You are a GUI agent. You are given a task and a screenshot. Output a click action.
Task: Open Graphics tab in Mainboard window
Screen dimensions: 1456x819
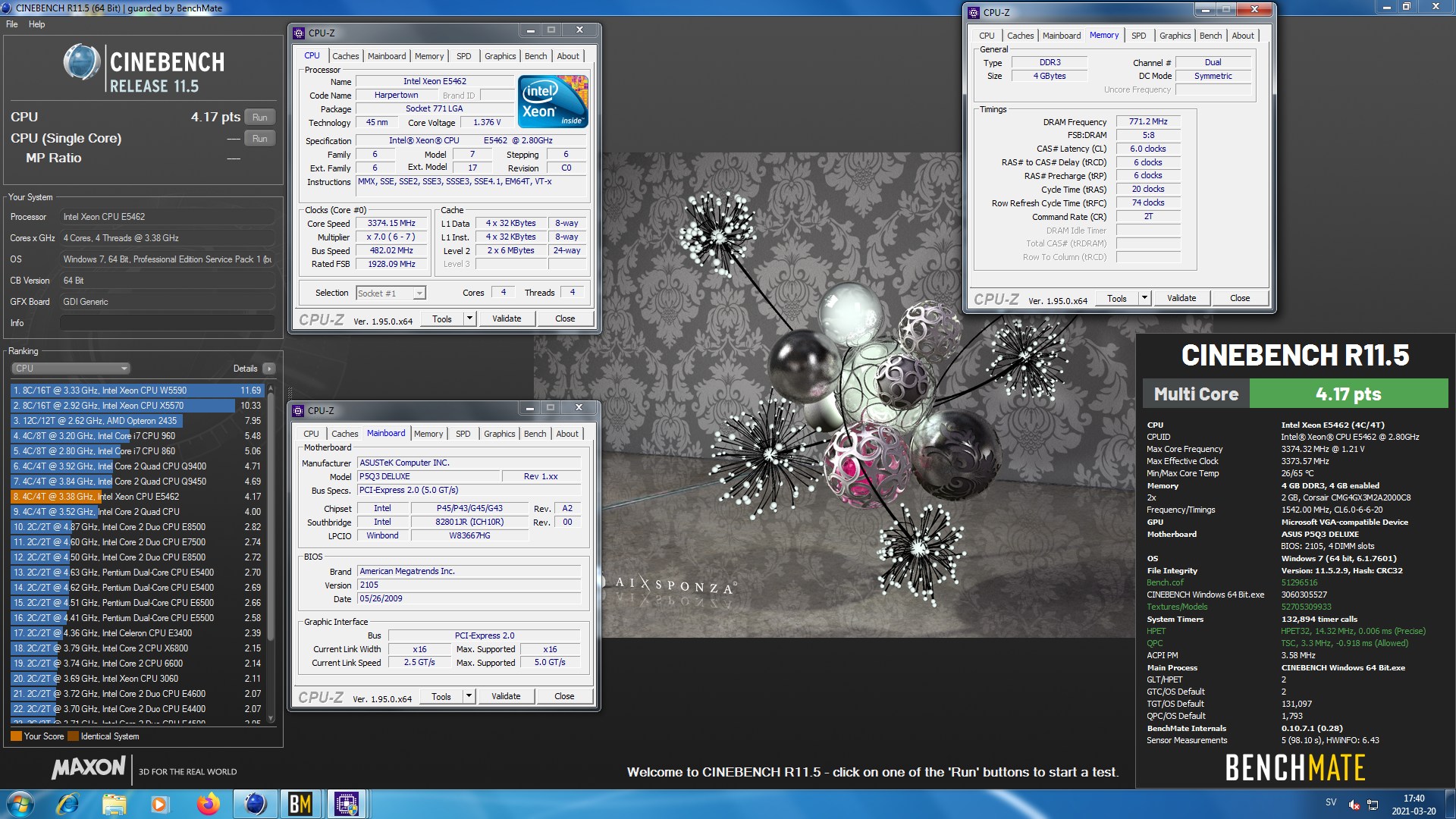[500, 434]
